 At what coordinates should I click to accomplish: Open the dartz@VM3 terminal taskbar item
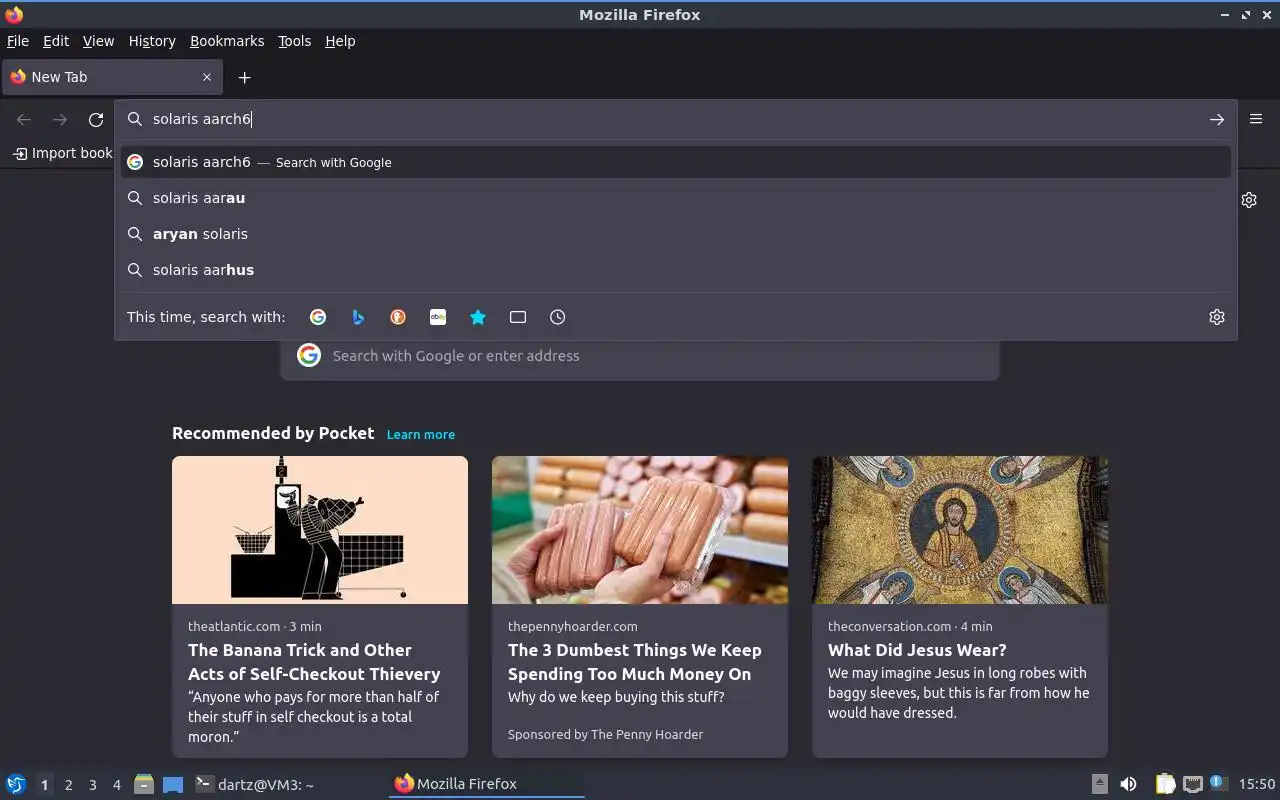(288, 784)
